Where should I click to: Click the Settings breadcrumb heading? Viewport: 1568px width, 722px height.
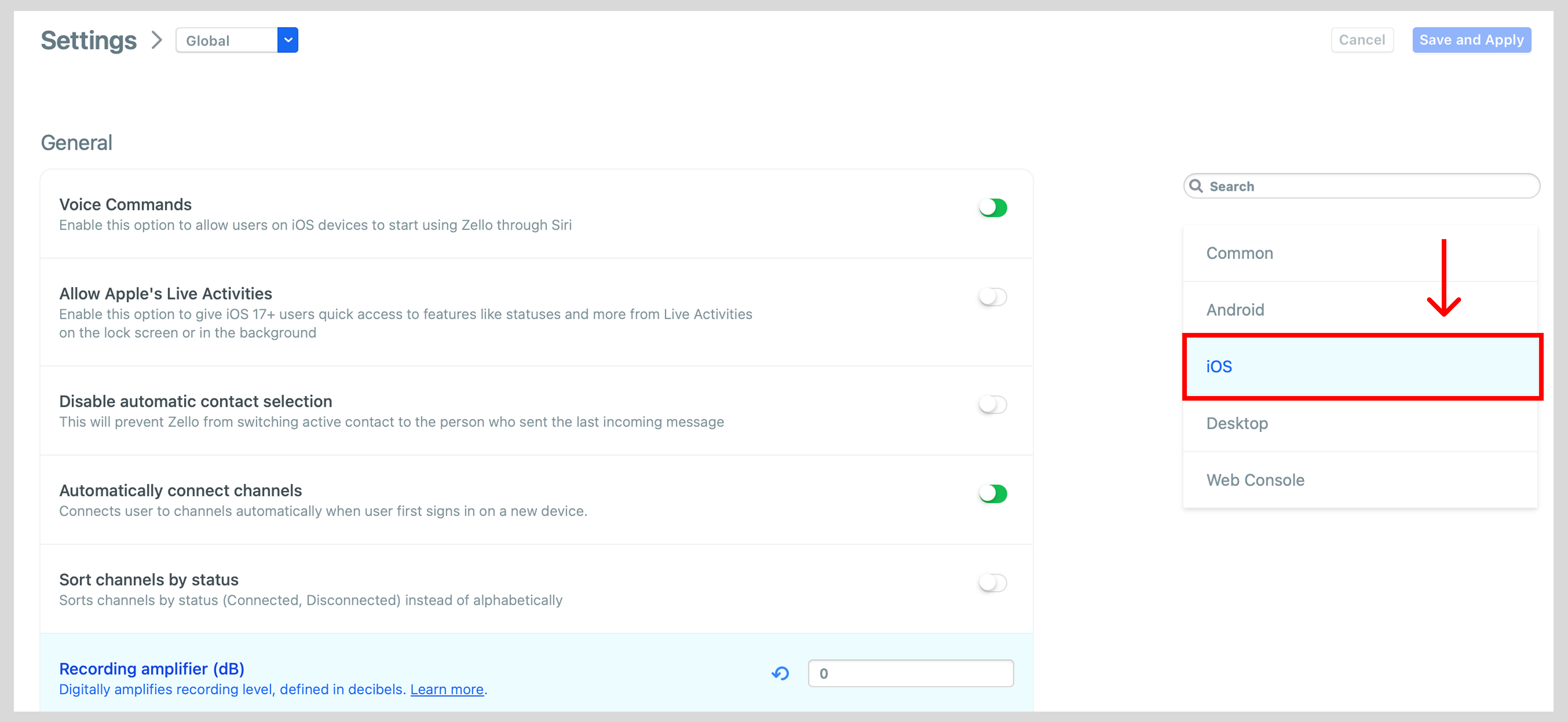[x=89, y=41]
